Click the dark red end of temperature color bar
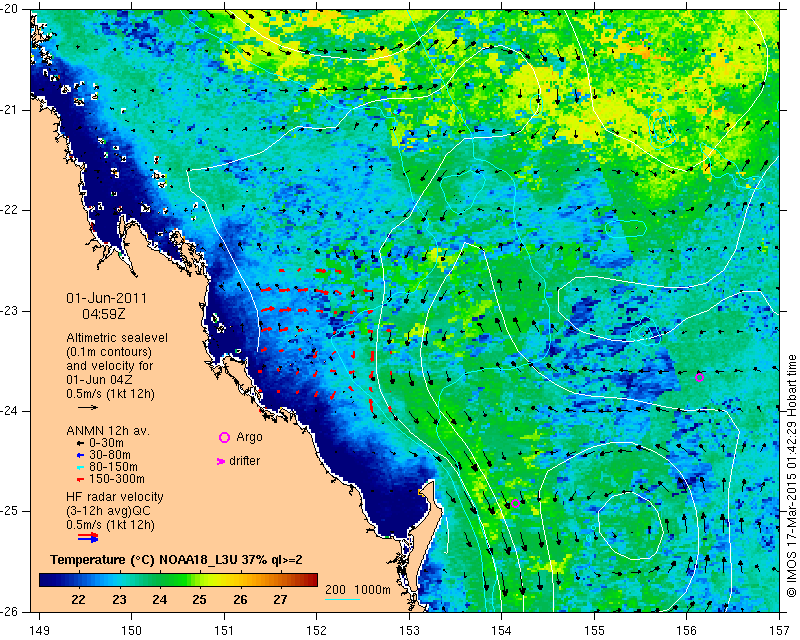The width and height of the screenshot is (800, 640). coord(312,580)
